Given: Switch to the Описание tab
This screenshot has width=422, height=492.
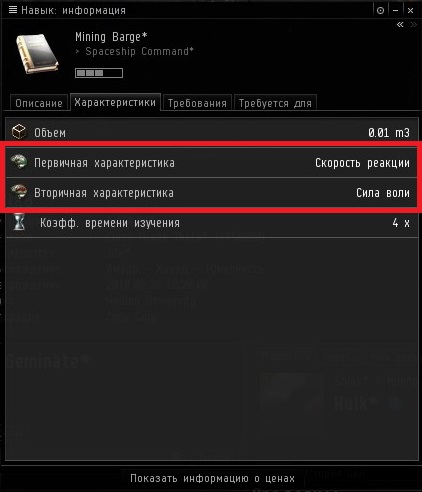Looking at the screenshot, I should pos(39,103).
